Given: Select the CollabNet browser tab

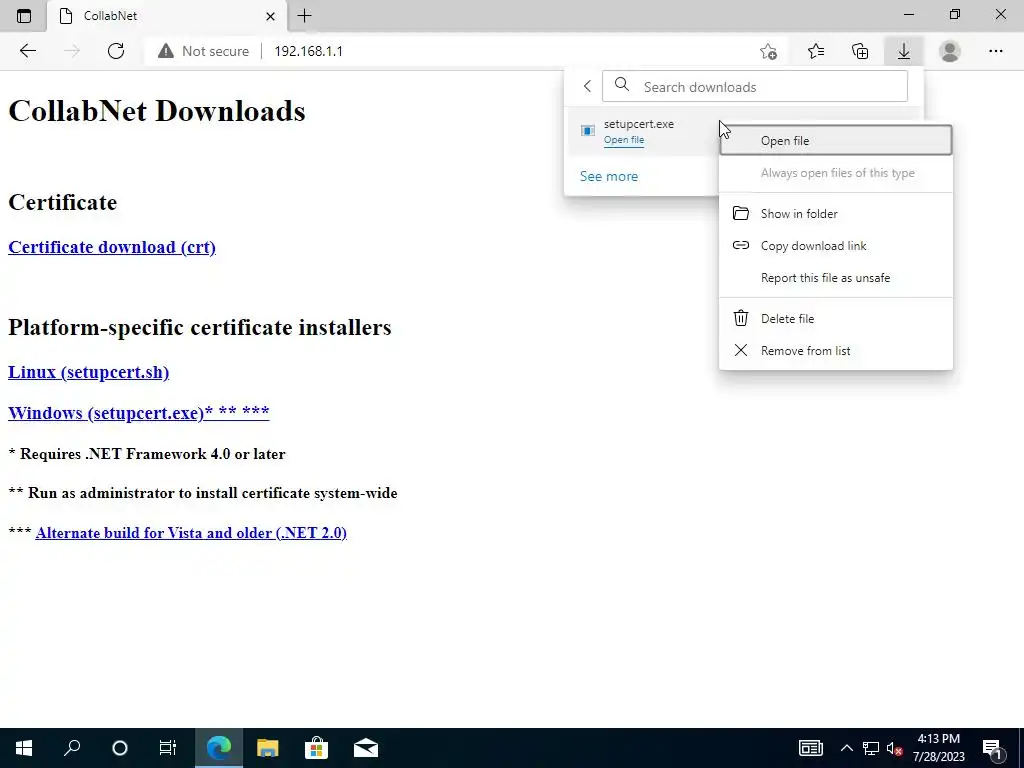Looking at the screenshot, I should pyautogui.click(x=167, y=16).
